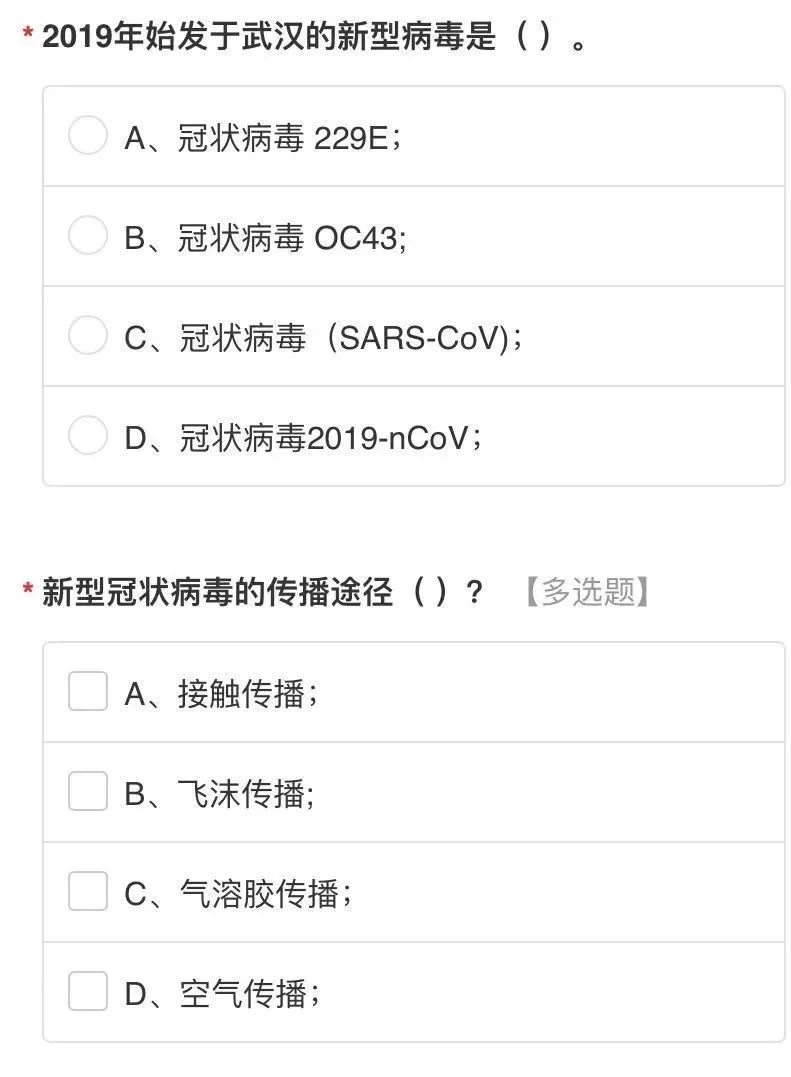Select radio button for option B OC43
The image size is (791, 1077).
click(x=87, y=236)
